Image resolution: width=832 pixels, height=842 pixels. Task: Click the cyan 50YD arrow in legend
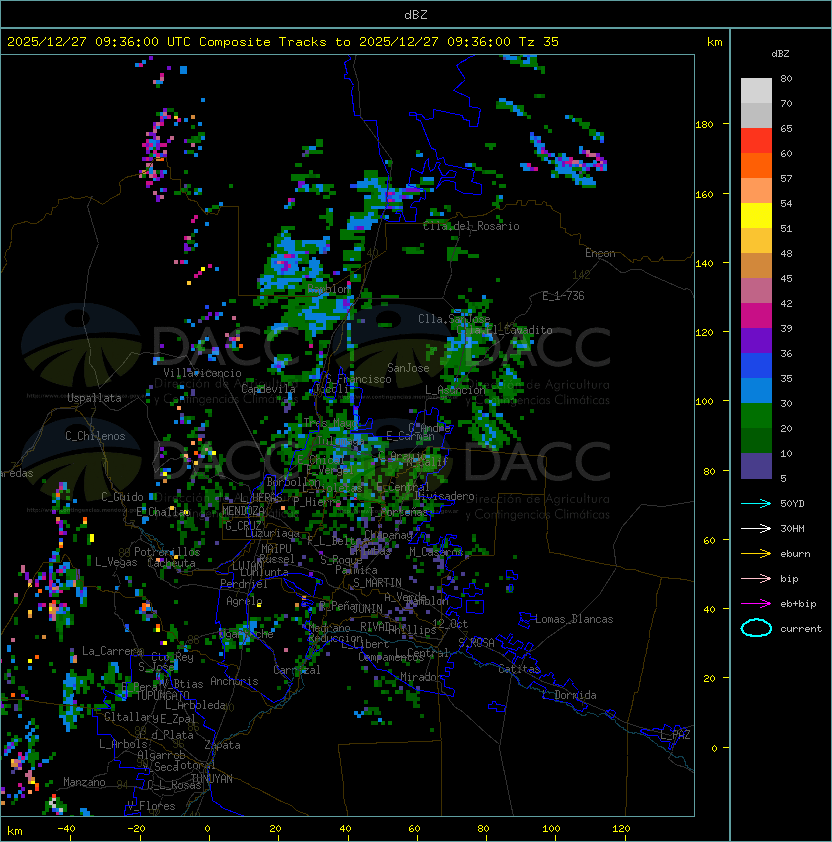click(756, 503)
